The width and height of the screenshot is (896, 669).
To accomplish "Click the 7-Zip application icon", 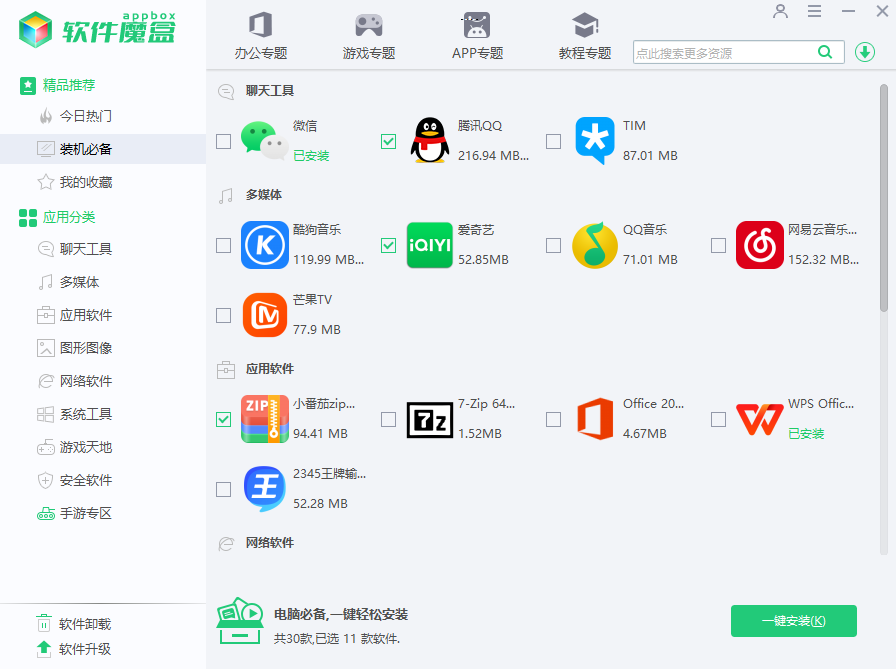I will tap(430, 419).
